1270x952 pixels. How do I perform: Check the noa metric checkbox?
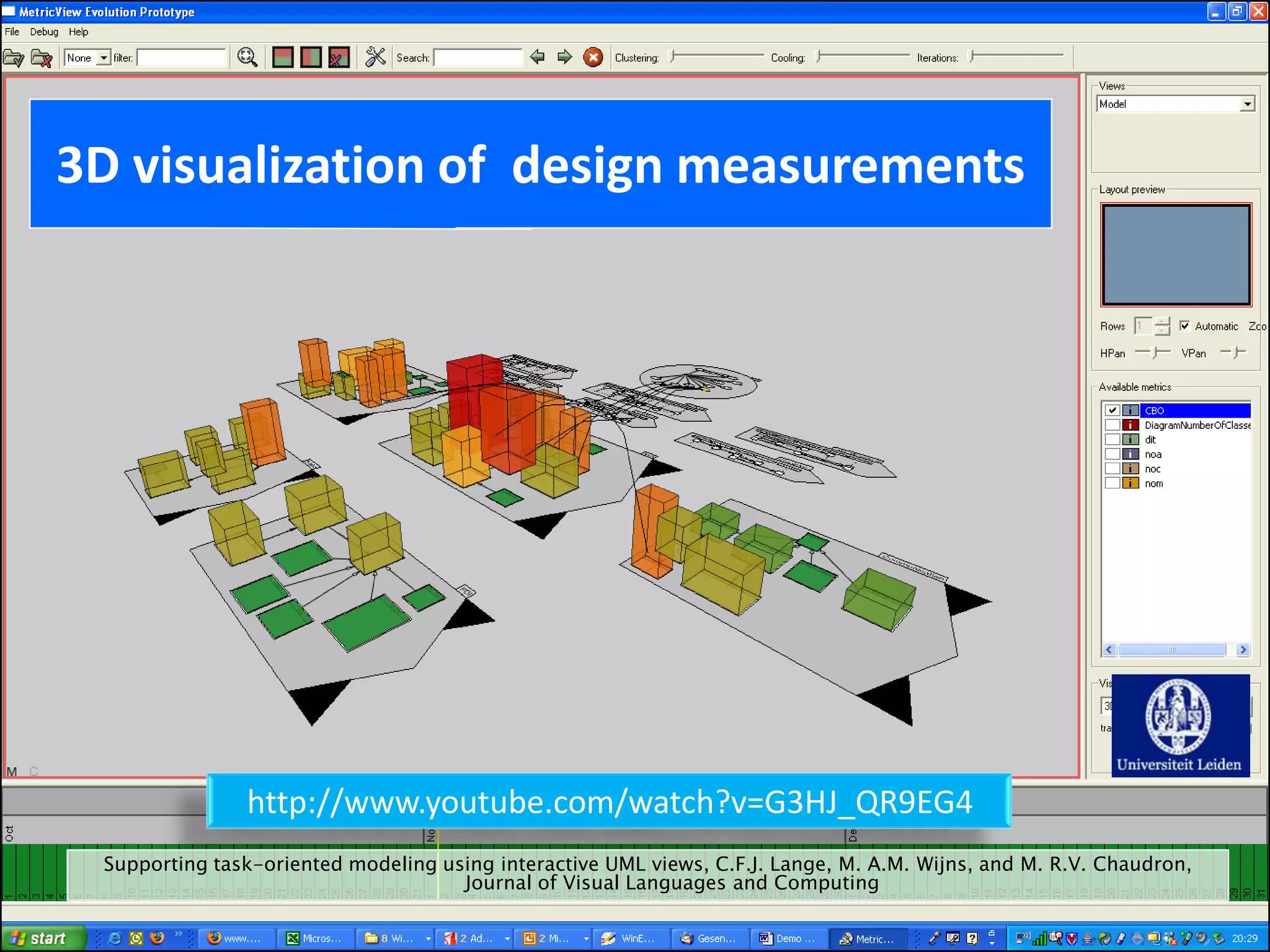click(1112, 454)
